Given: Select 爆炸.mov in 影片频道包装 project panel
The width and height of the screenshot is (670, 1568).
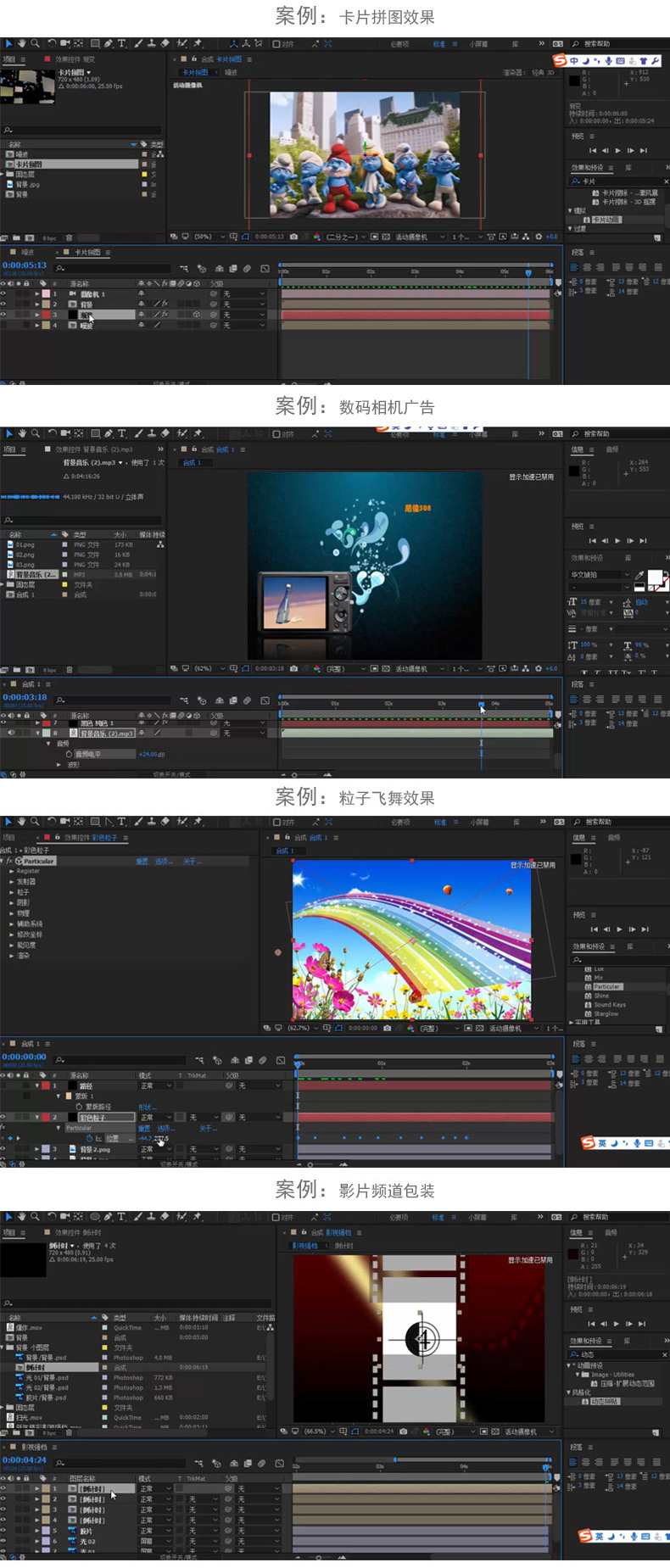Looking at the screenshot, I should [28, 1327].
